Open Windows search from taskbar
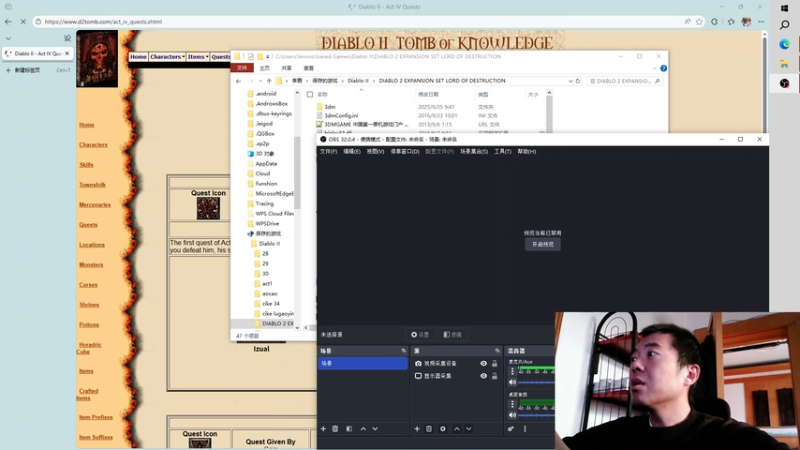The width and height of the screenshot is (800, 450). coord(785,25)
